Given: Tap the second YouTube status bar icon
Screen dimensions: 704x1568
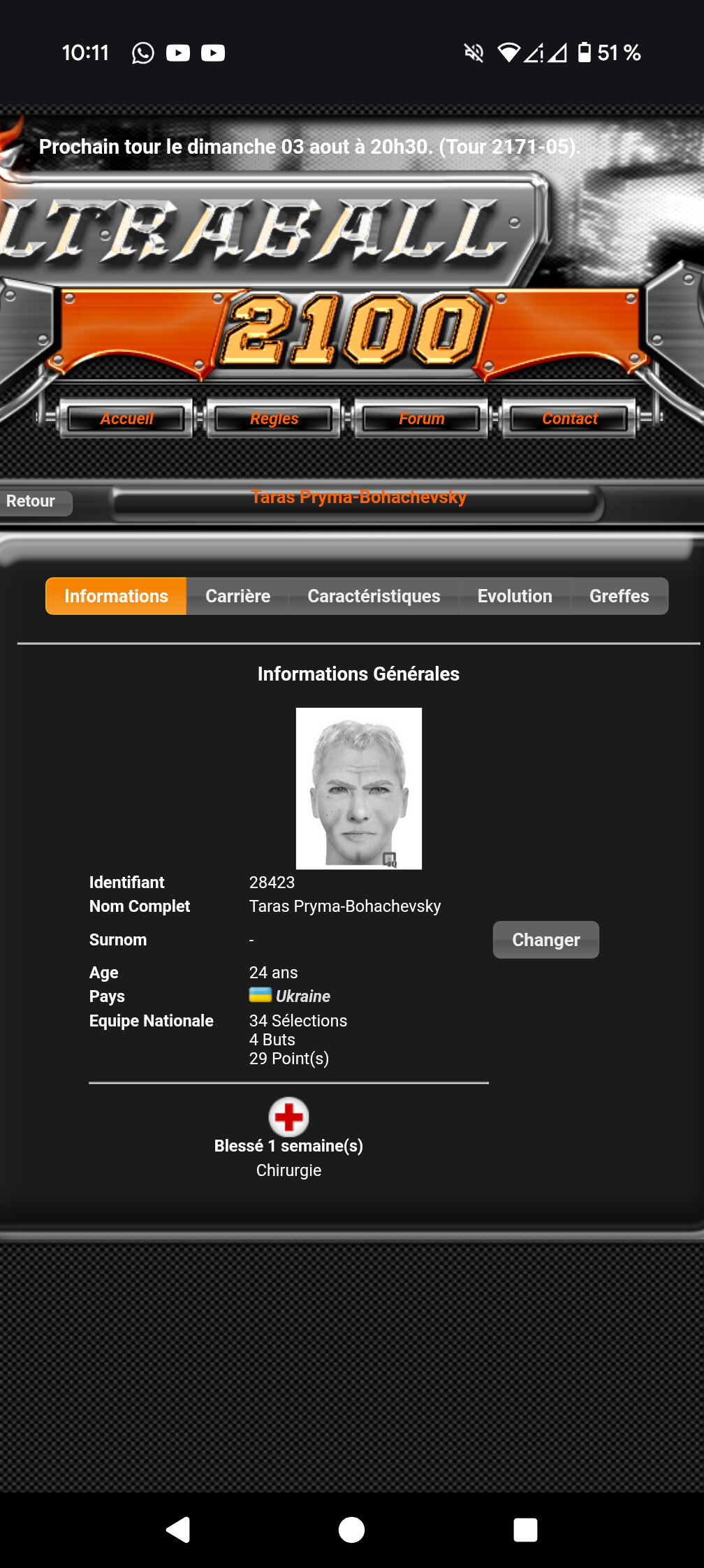Looking at the screenshot, I should coord(213,53).
